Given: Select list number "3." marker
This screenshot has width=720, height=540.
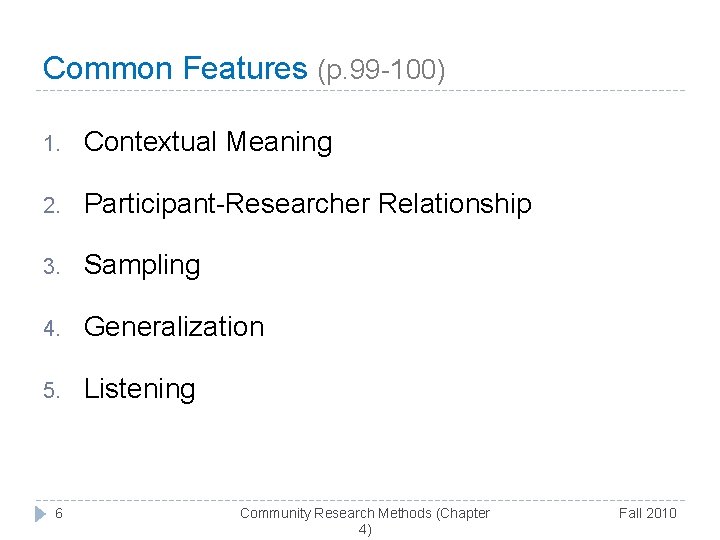Looking at the screenshot, I should (x=52, y=266).
